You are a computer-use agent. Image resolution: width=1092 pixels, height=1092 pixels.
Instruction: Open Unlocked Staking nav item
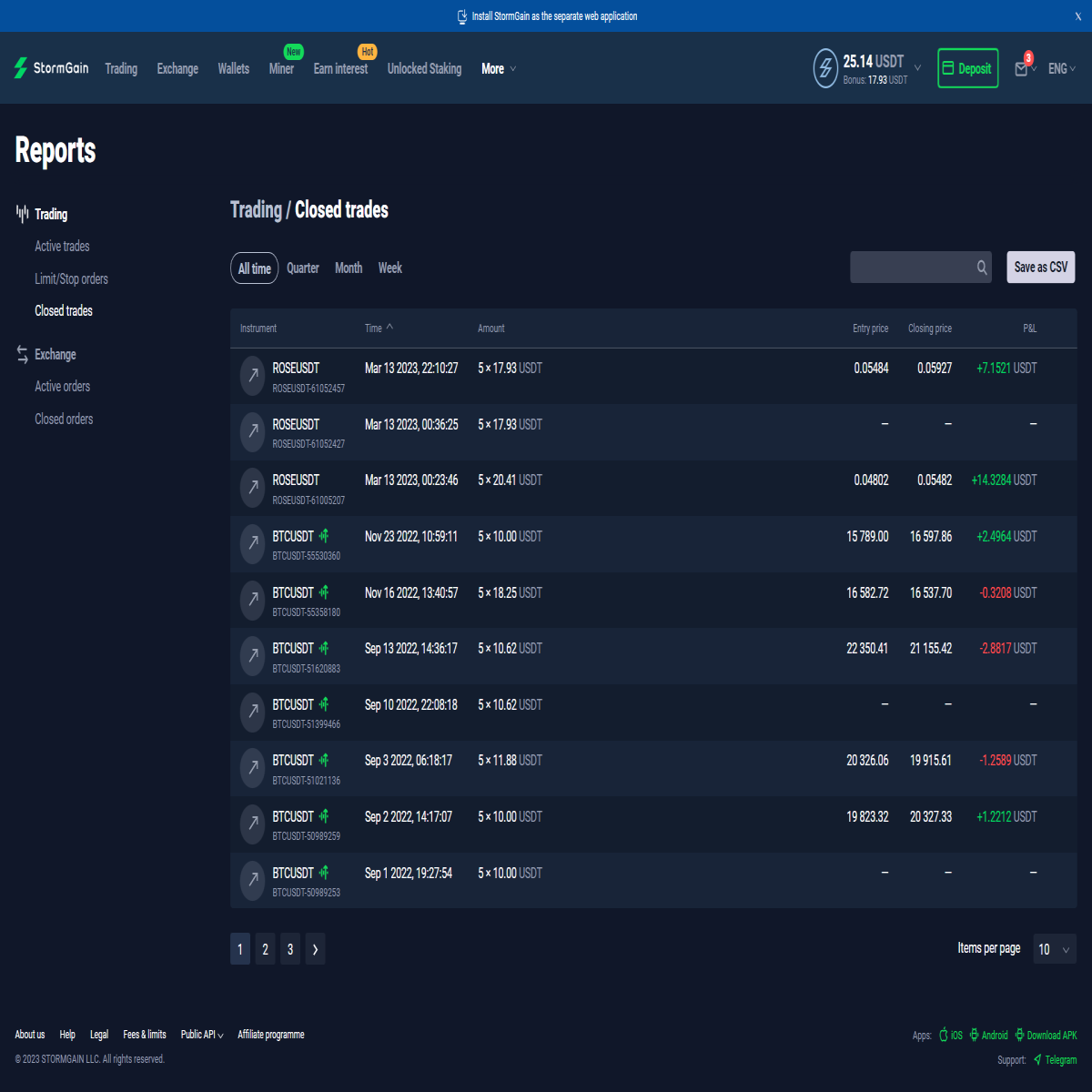(x=424, y=69)
